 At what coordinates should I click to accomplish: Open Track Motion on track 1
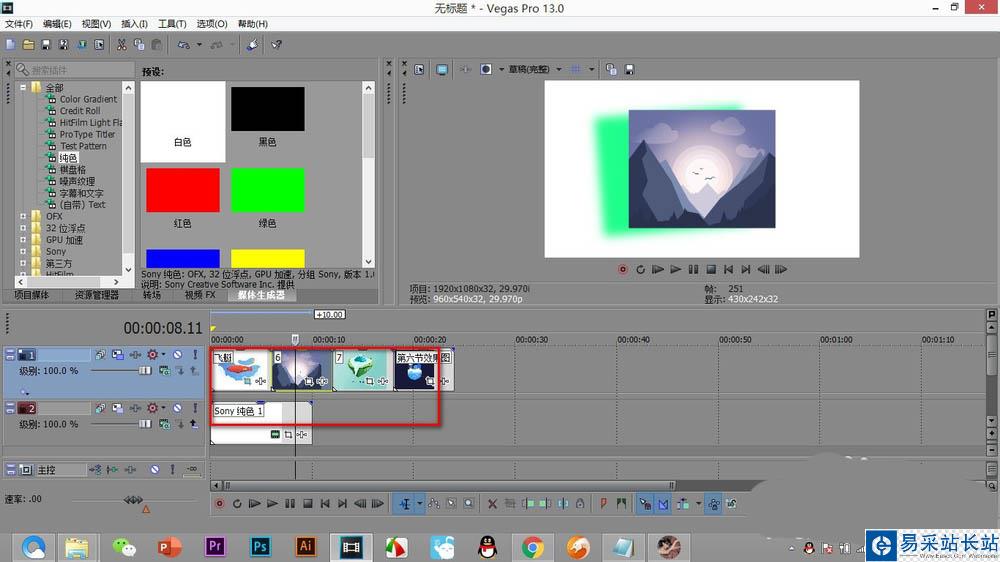pos(118,355)
